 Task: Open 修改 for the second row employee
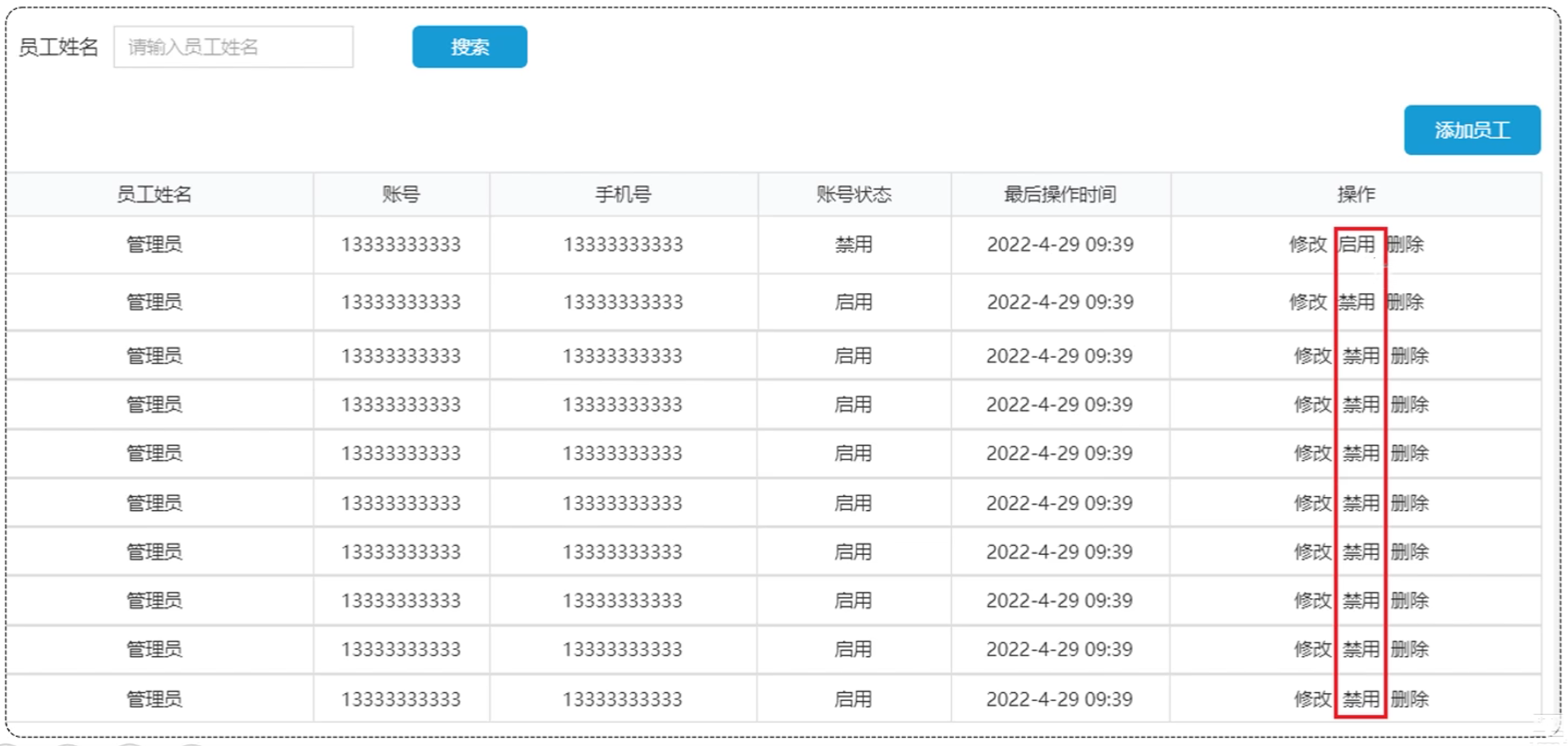(1308, 303)
